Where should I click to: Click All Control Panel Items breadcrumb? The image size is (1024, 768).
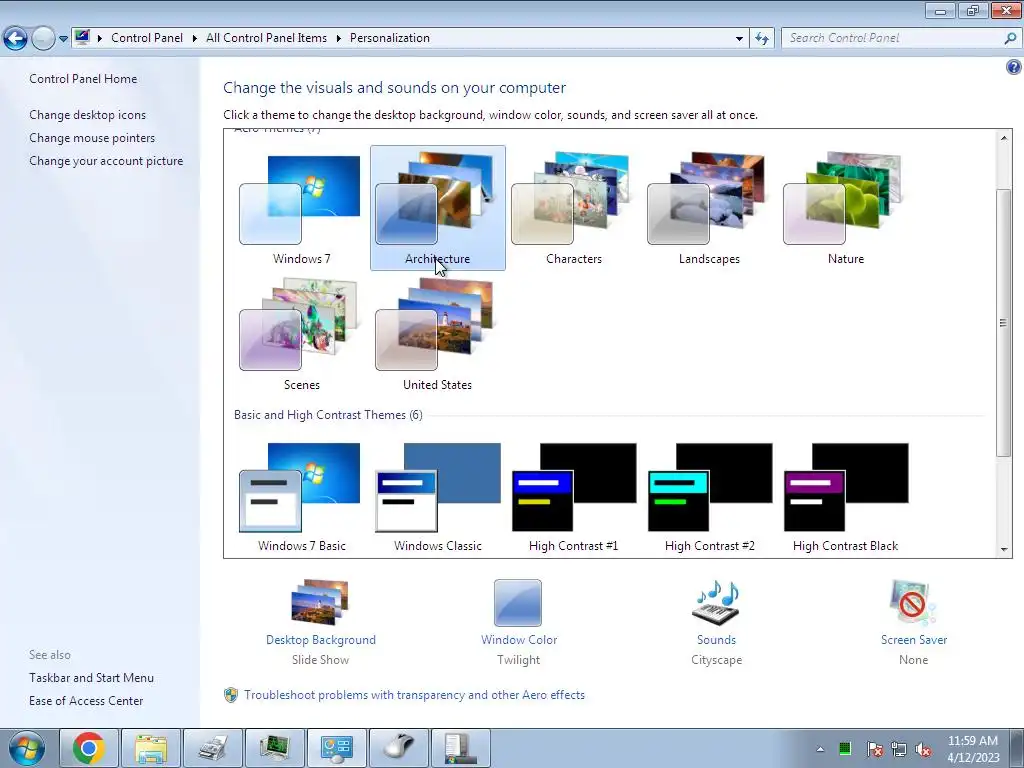coord(266,38)
